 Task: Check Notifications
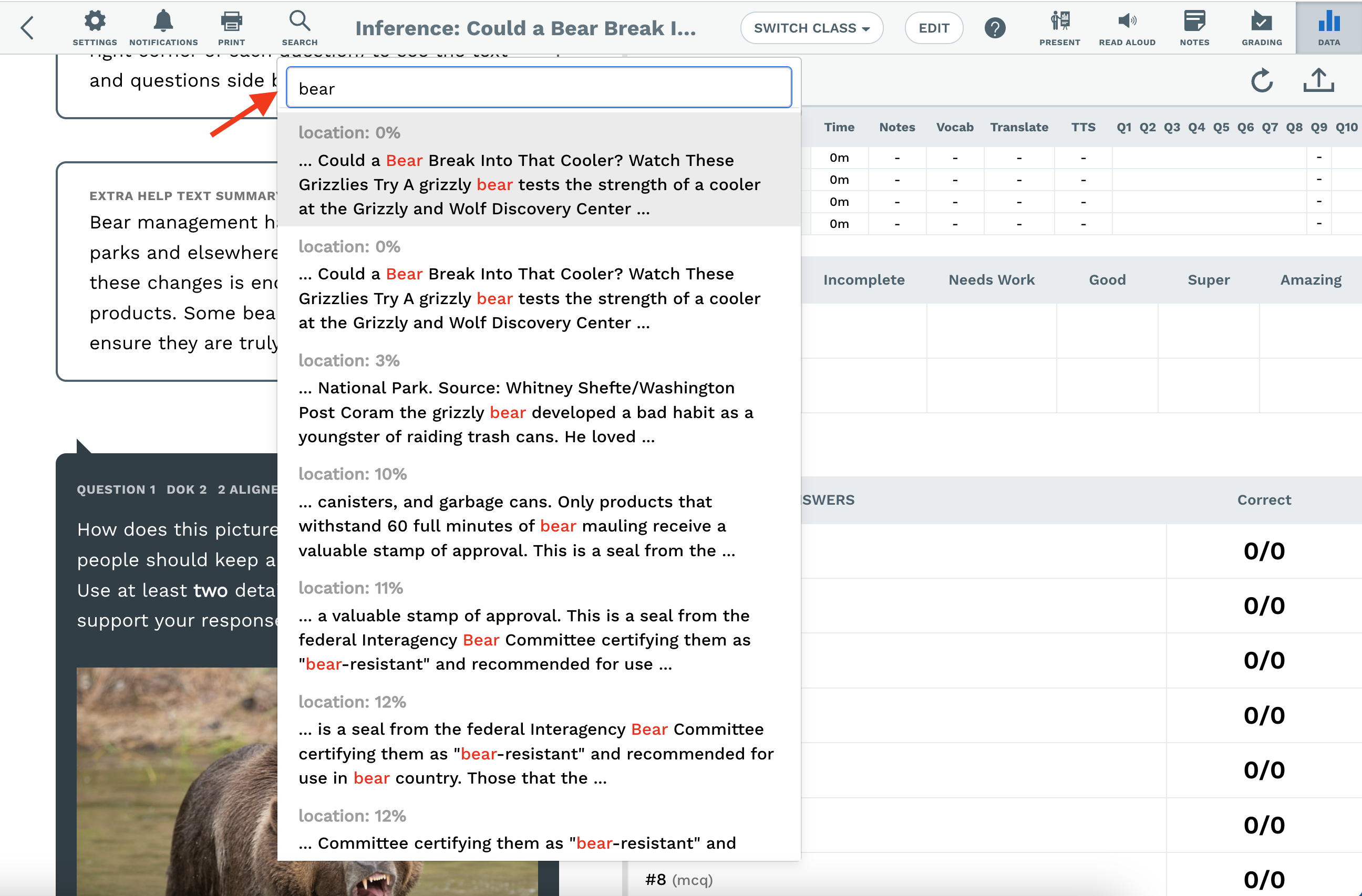[163, 27]
